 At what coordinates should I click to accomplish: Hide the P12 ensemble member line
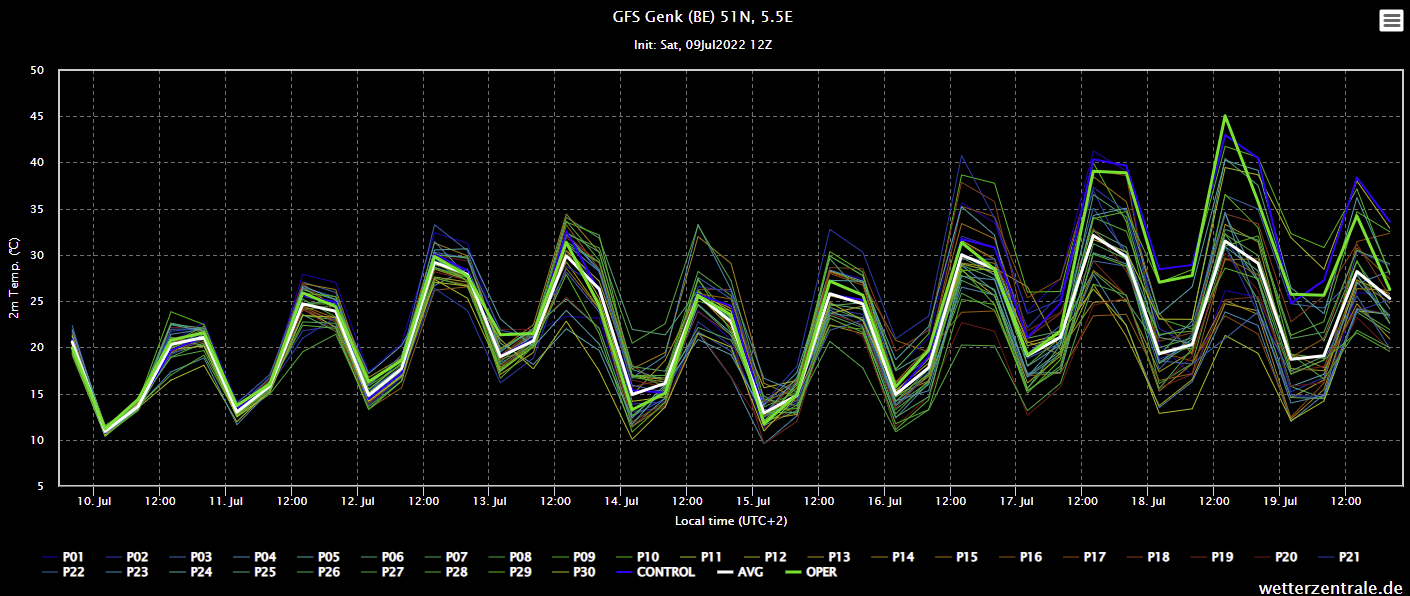[x=764, y=556]
